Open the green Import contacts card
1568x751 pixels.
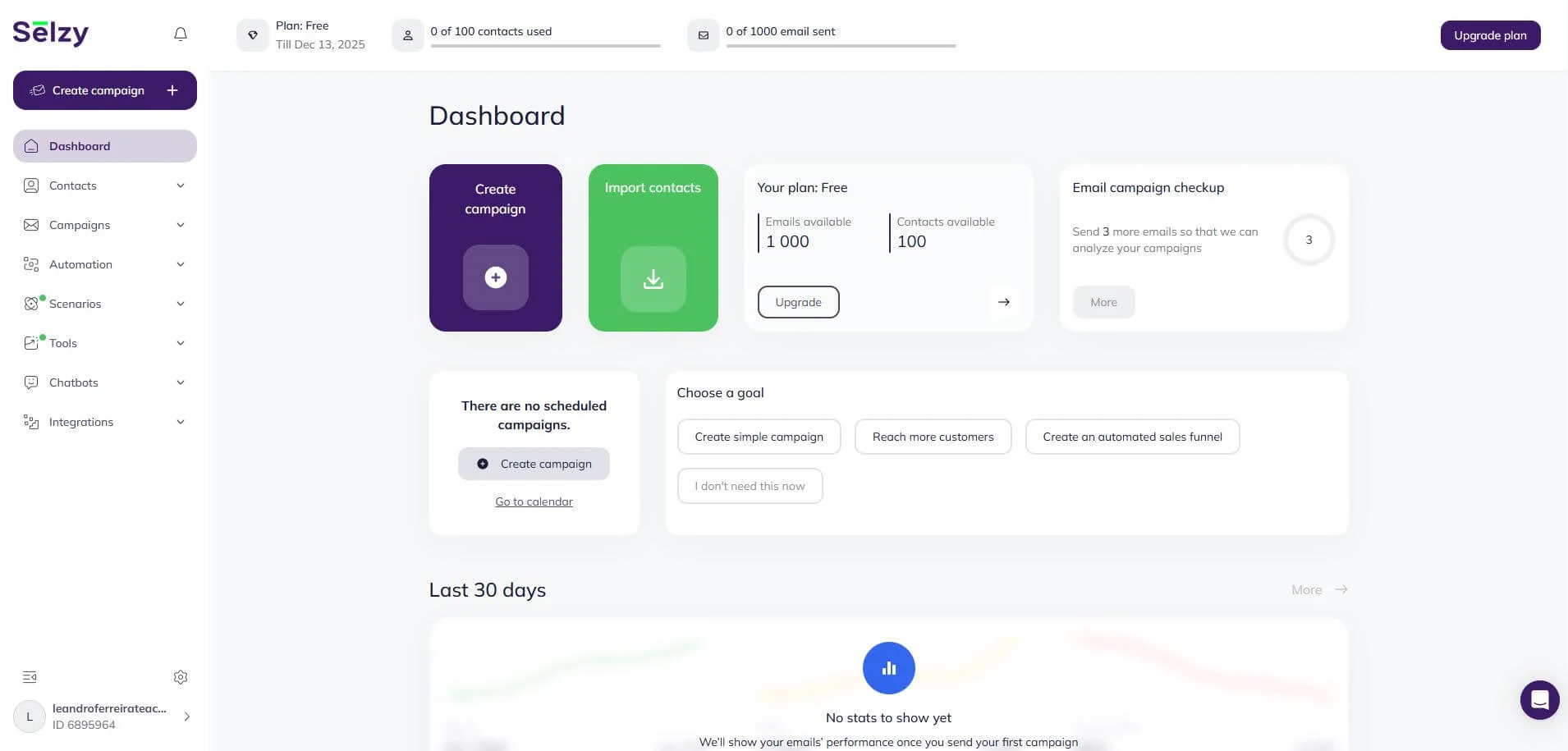pos(653,248)
